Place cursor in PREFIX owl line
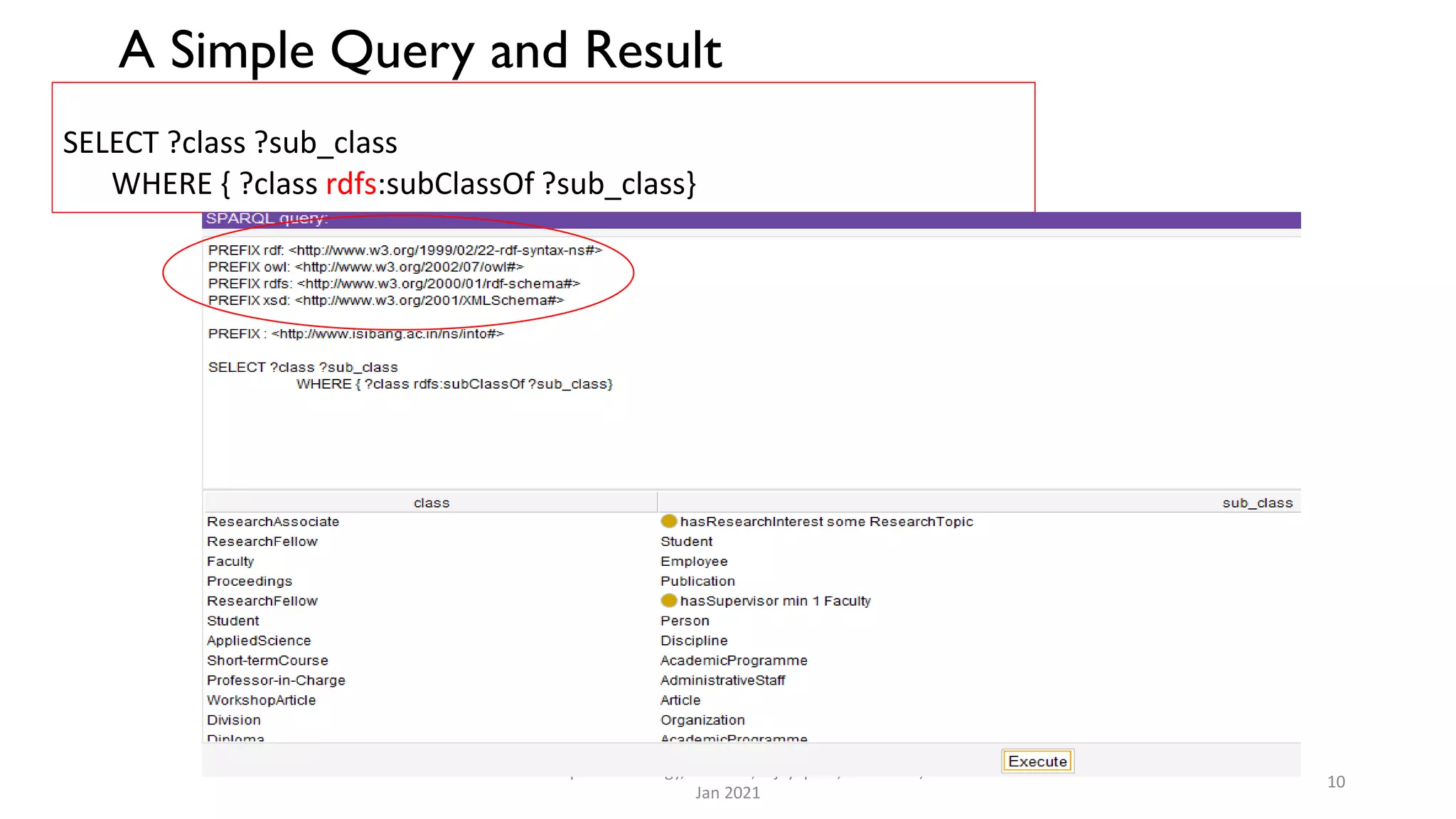This screenshot has width=1456, height=819. click(365, 267)
